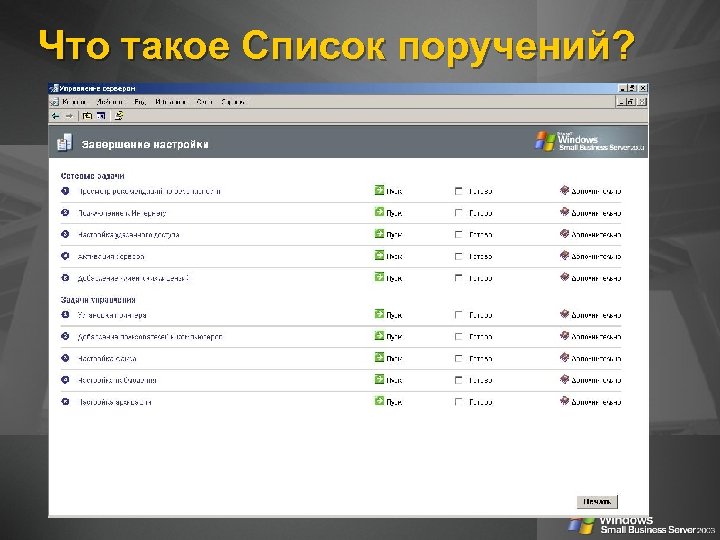Screen dimensions: 720x540
Task: Check Готово for Подключение к Интернету
Action: pyautogui.click(x=458, y=213)
